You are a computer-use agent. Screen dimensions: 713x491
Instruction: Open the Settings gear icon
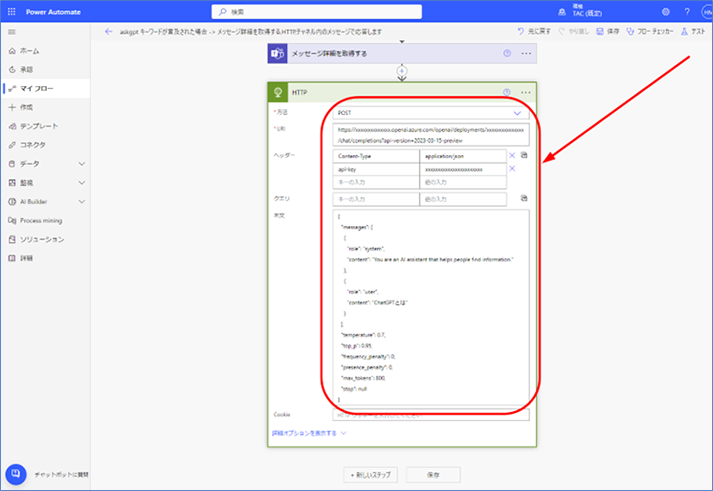click(x=666, y=12)
